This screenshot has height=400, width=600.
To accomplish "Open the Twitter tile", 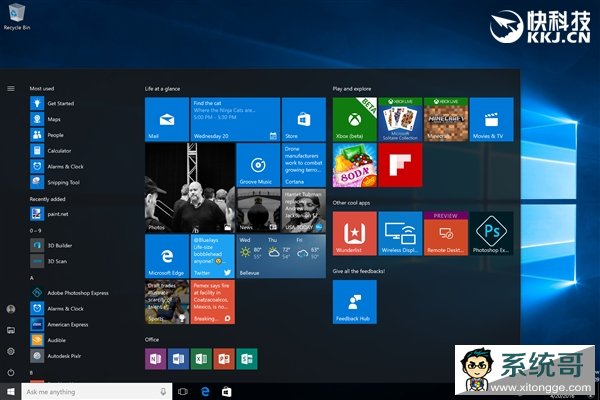I will [x=213, y=256].
